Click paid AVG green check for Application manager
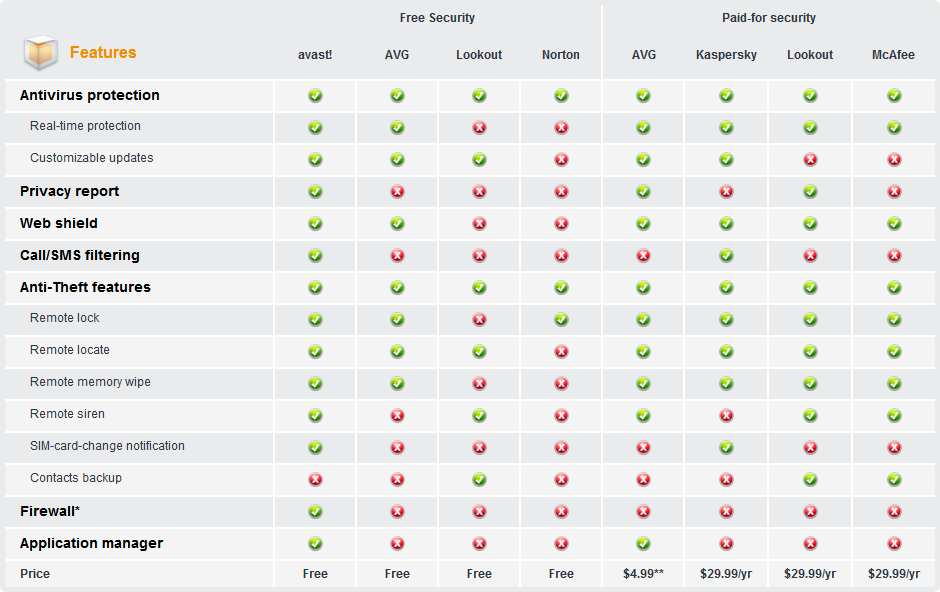The image size is (940, 592). point(643,544)
